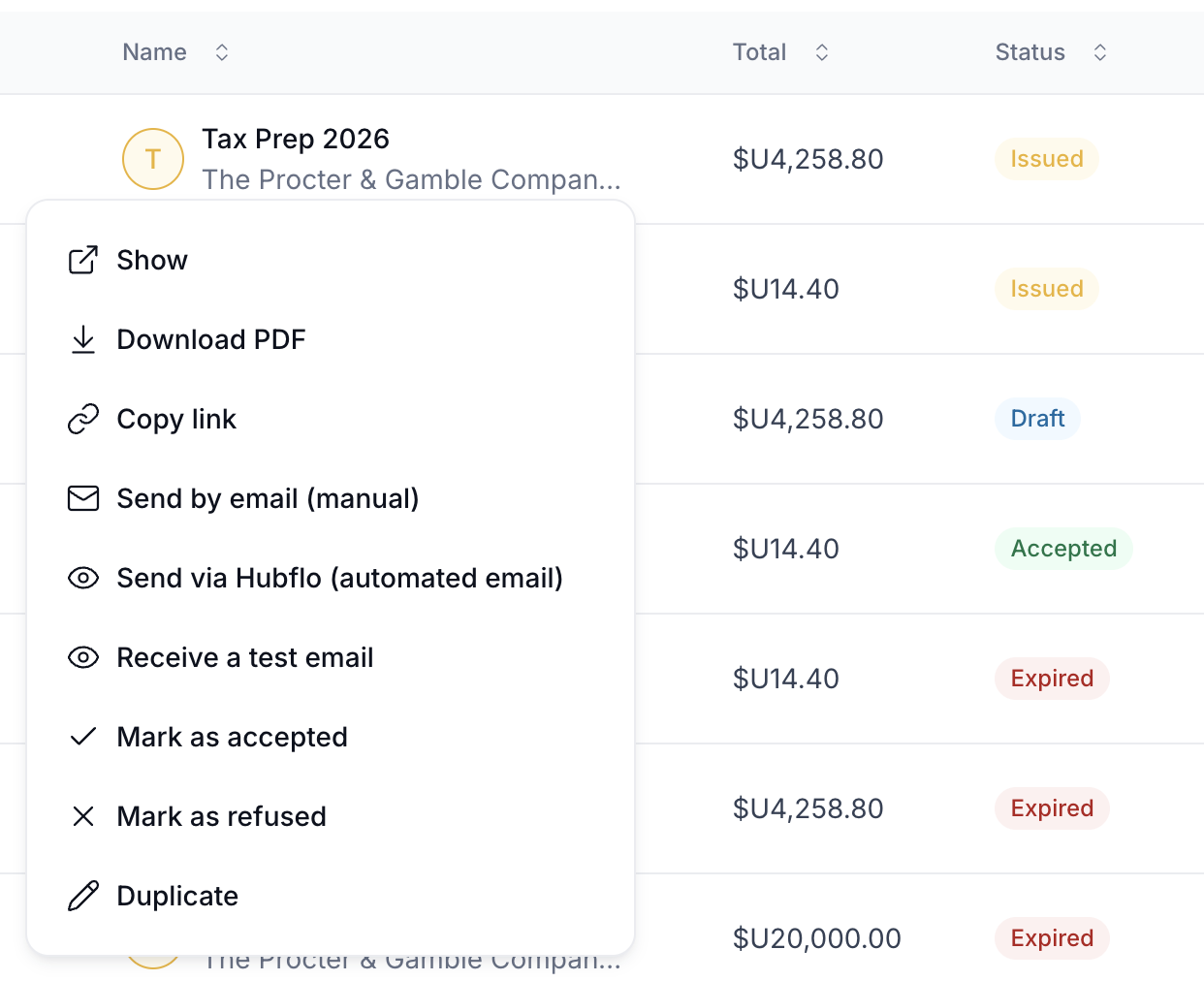Click the yellow T avatar of Tax Prep 2026

[x=153, y=159]
